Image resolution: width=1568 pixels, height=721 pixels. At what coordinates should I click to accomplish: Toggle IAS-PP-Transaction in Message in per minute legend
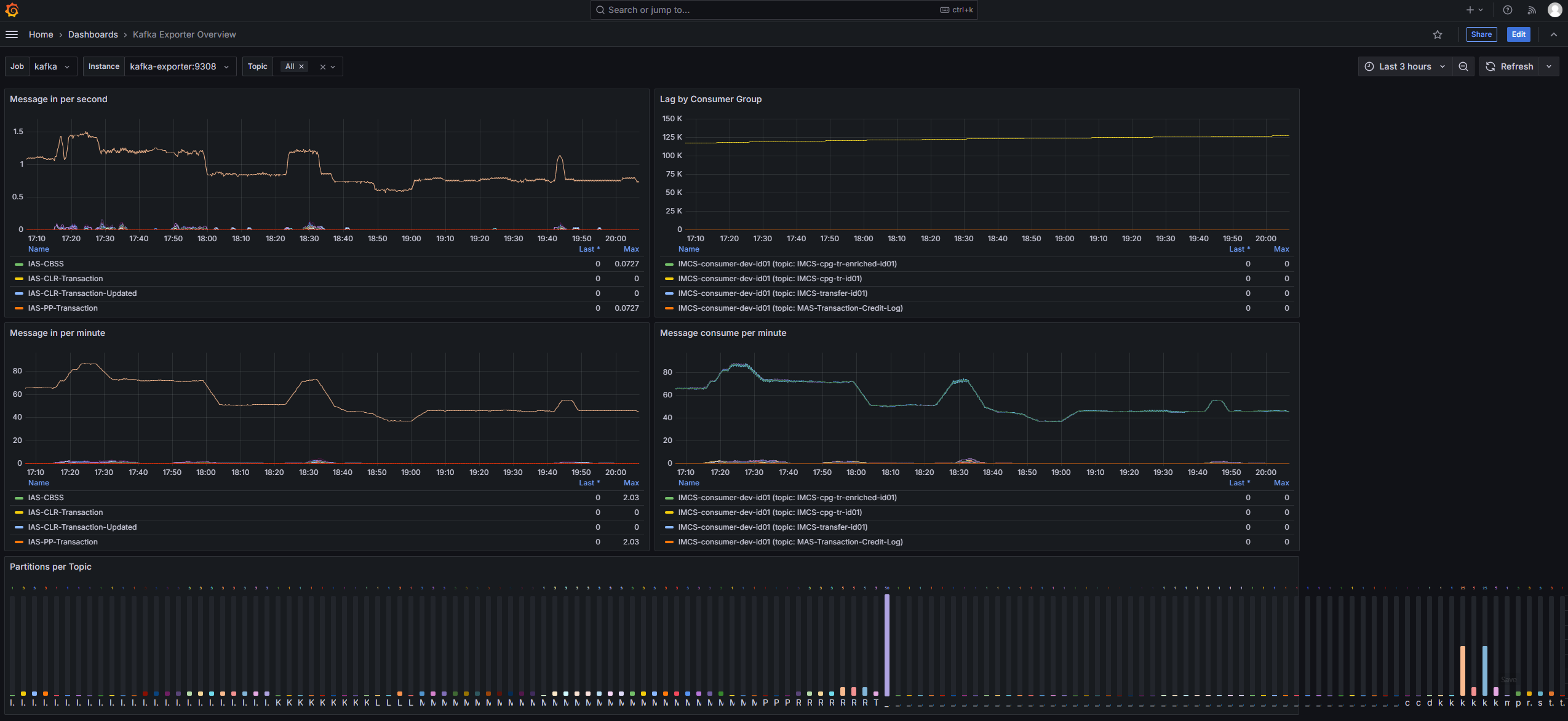[x=63, y=542]
